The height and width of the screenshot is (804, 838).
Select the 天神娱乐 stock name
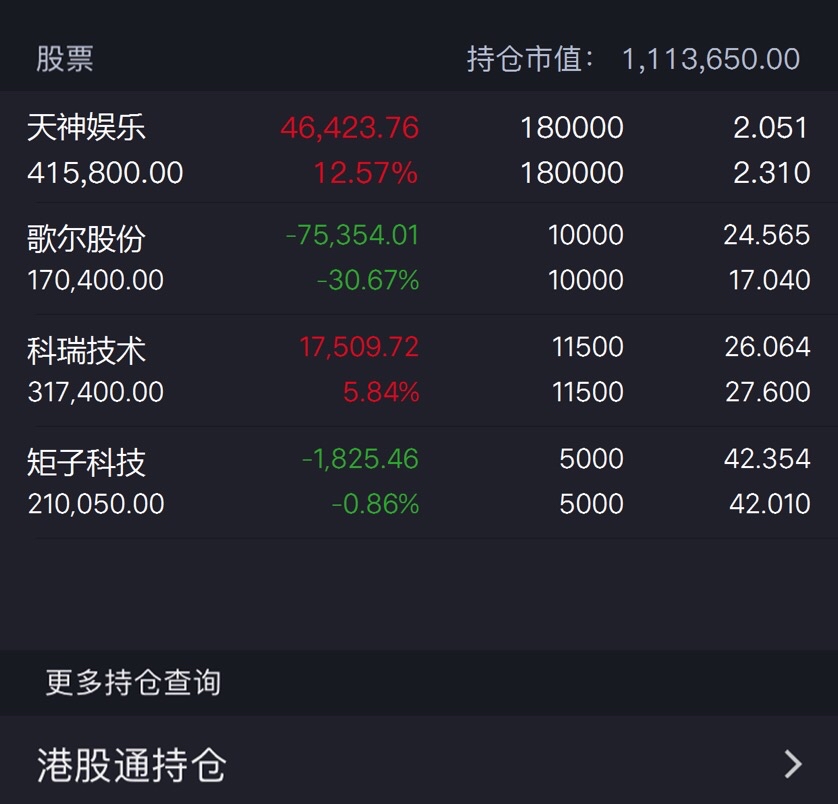click(x=86, y=127)
